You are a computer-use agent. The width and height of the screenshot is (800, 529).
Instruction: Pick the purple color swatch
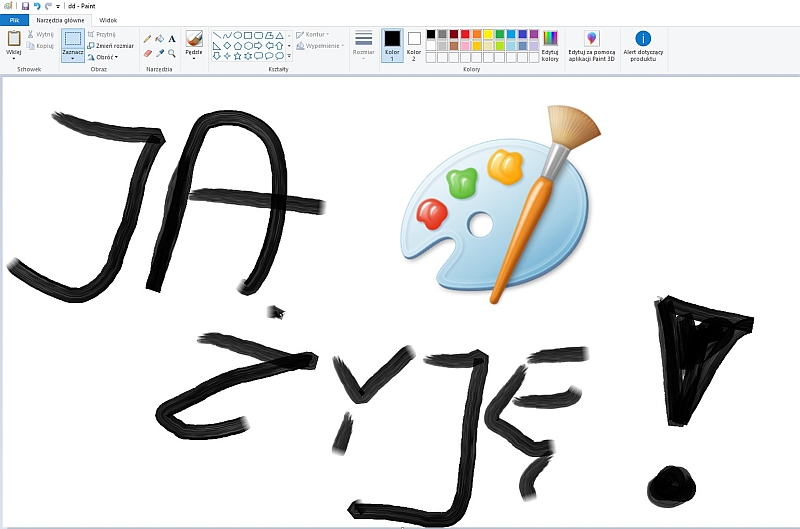coord(534,34)
